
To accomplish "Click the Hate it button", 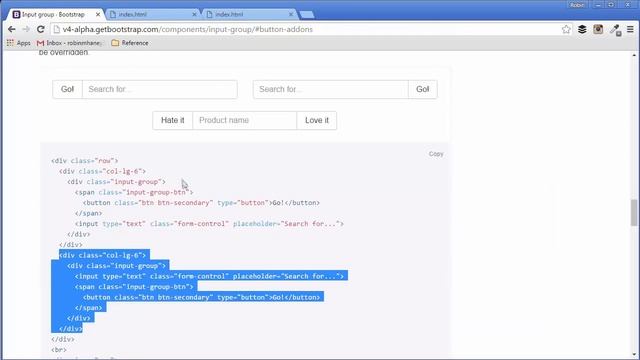I will coord(173,120).
